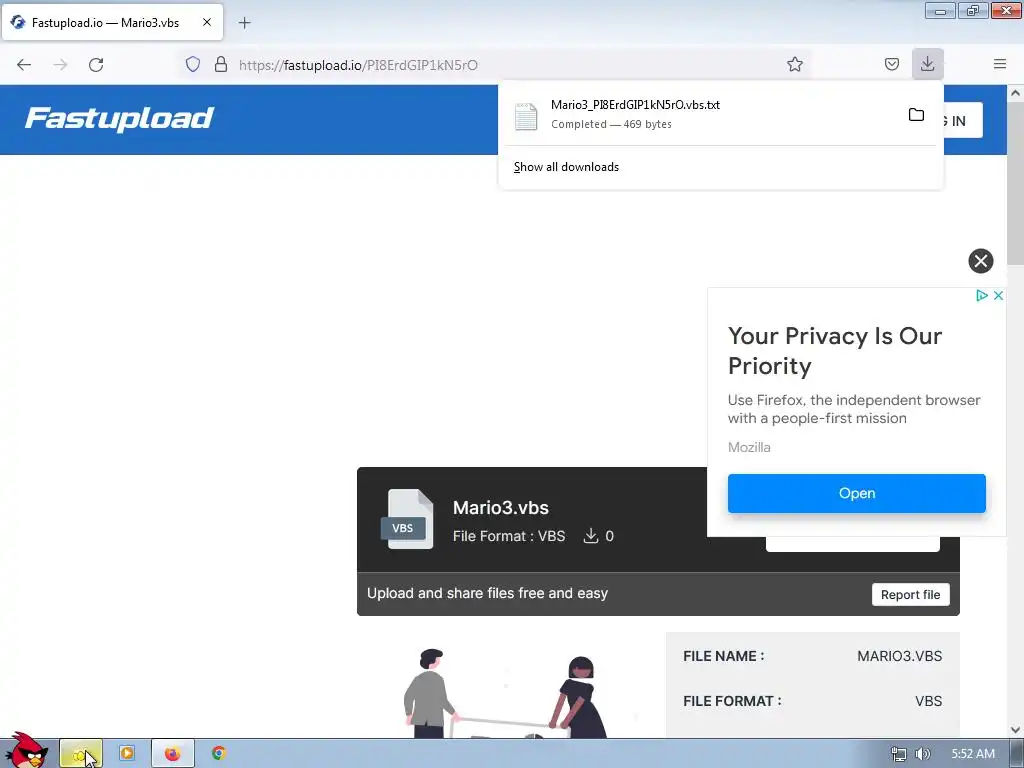Dismiss the ad with round X button
This screenshot has height=768, width=1024.
click(x=980, y=261)
